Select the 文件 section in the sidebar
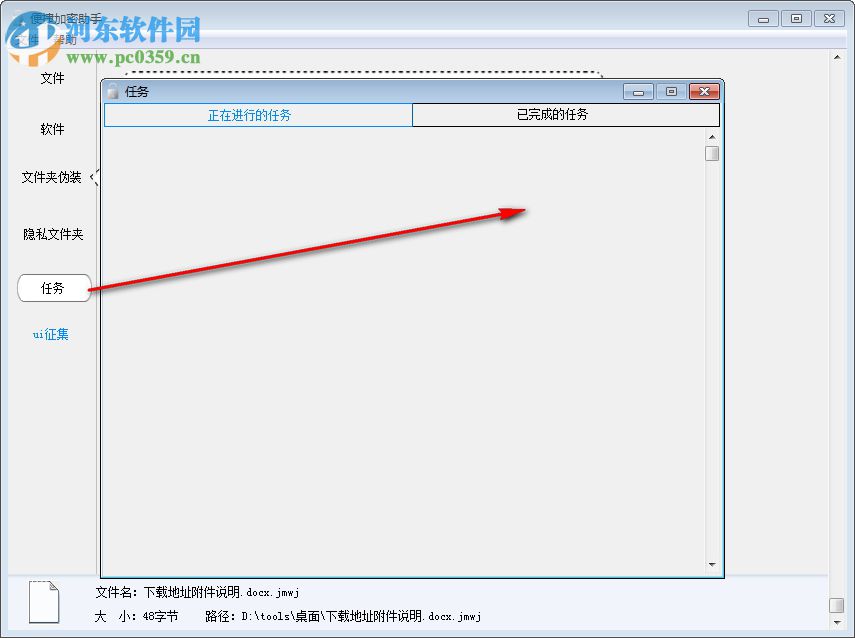 [x=51, y=78]
